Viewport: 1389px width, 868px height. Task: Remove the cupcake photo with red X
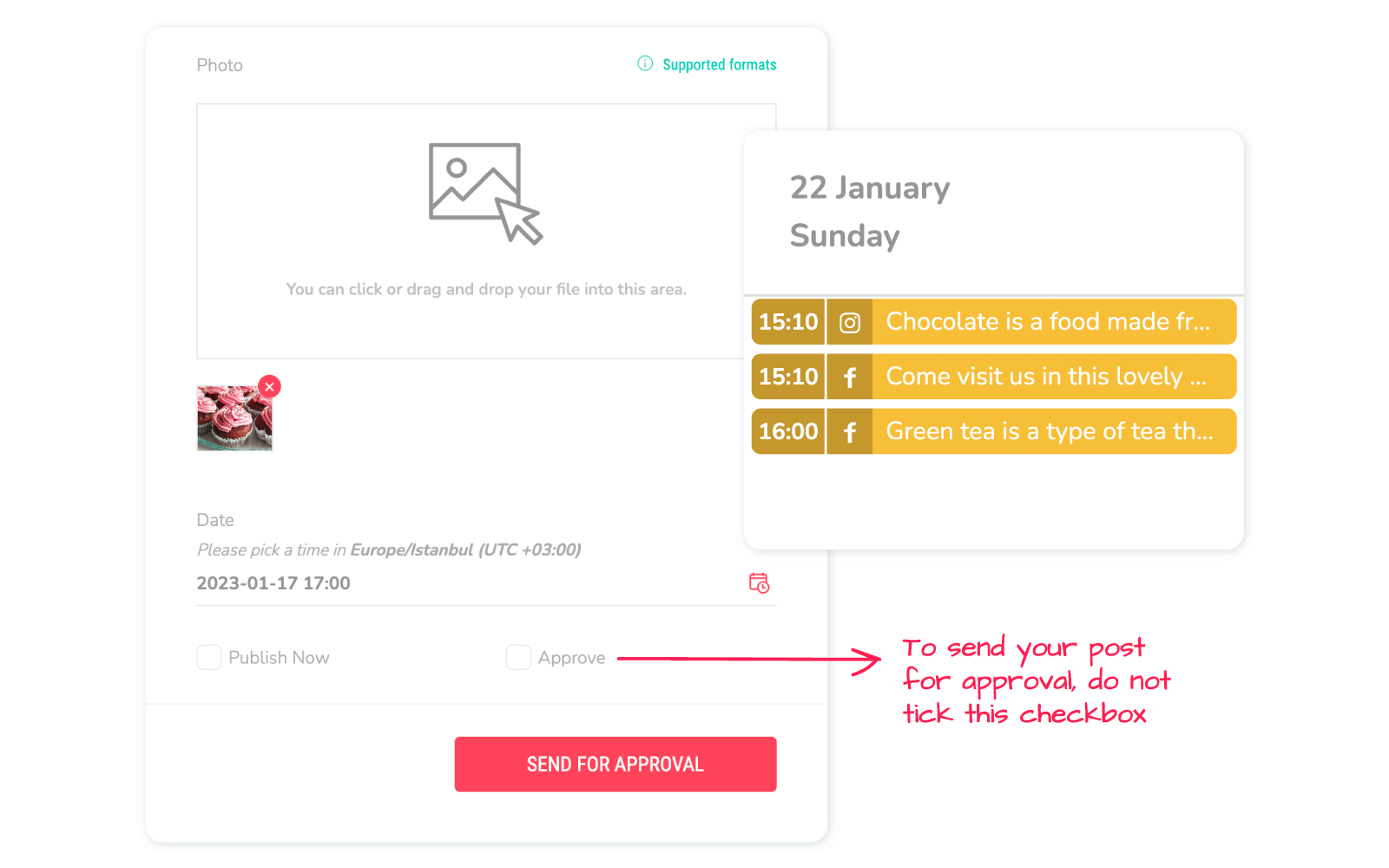pyautogui.click(x=270, y=387)
